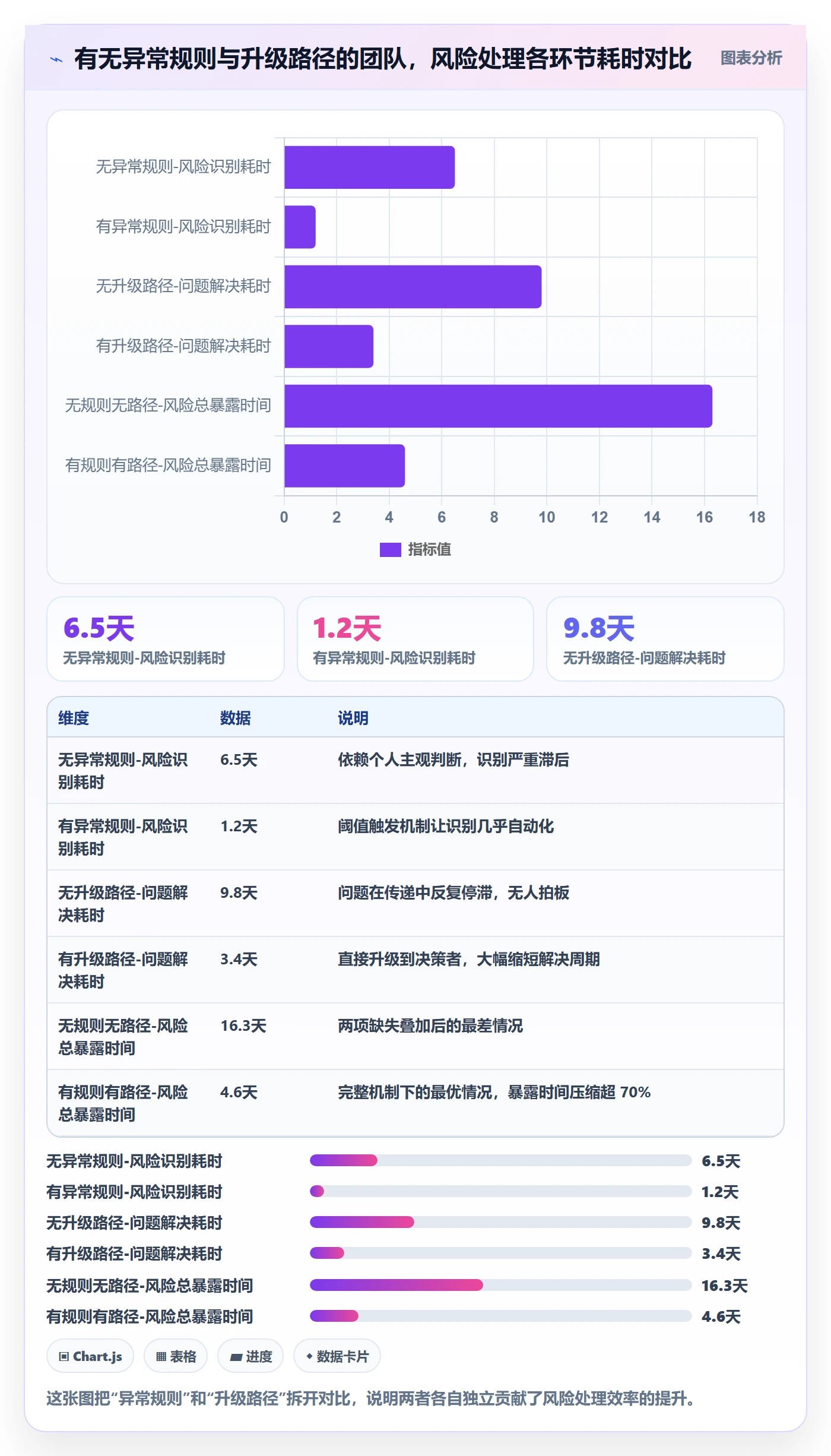The image size is (831, 1456).
Task: Click the progress bar for 无异常规则-风险识别耗时
Action: click(501, 1160)
